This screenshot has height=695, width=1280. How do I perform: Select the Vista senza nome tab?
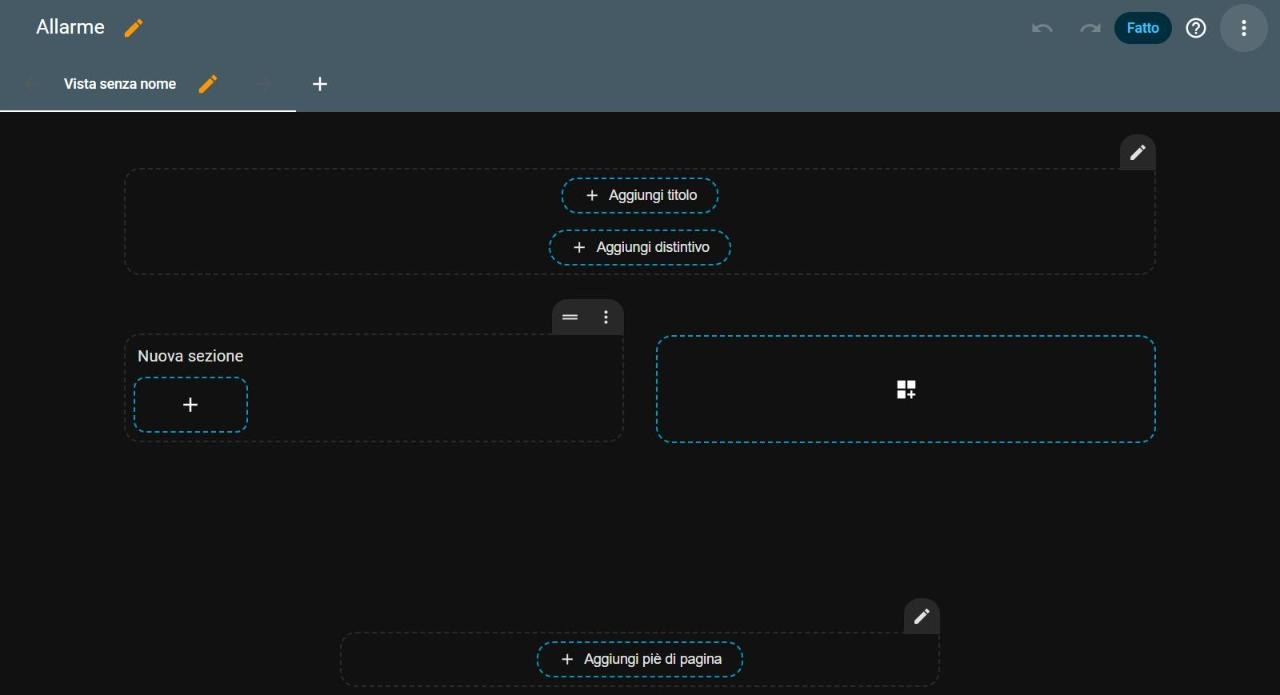pyautogui.click(x=120, y=84)
